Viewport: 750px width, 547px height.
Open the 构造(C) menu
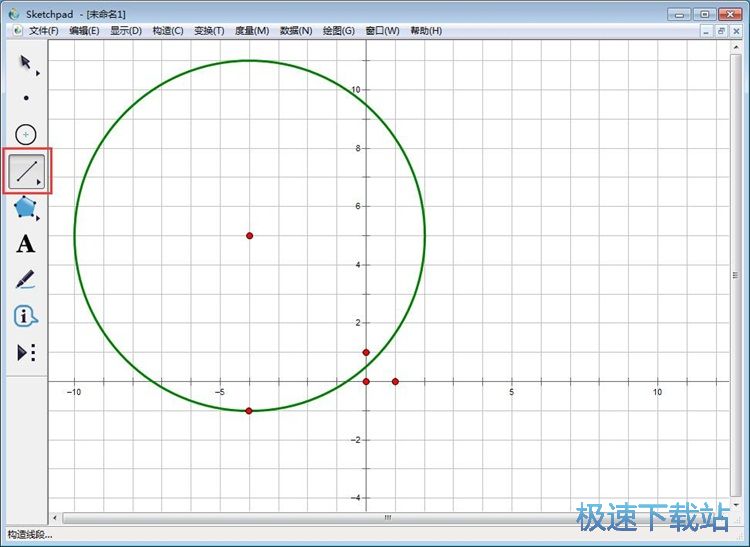[x=168, y=31]
